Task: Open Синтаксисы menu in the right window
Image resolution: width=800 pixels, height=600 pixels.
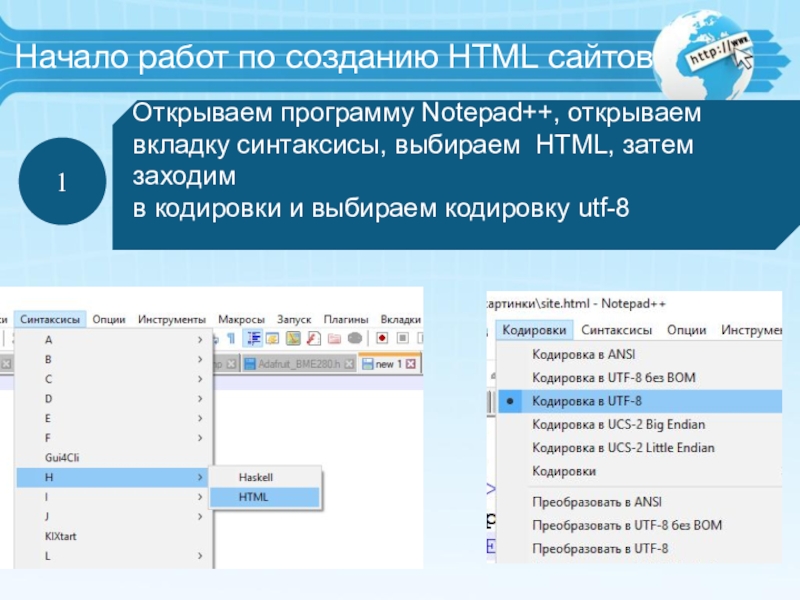Action: pyautogui.click(x=616, y=330)
